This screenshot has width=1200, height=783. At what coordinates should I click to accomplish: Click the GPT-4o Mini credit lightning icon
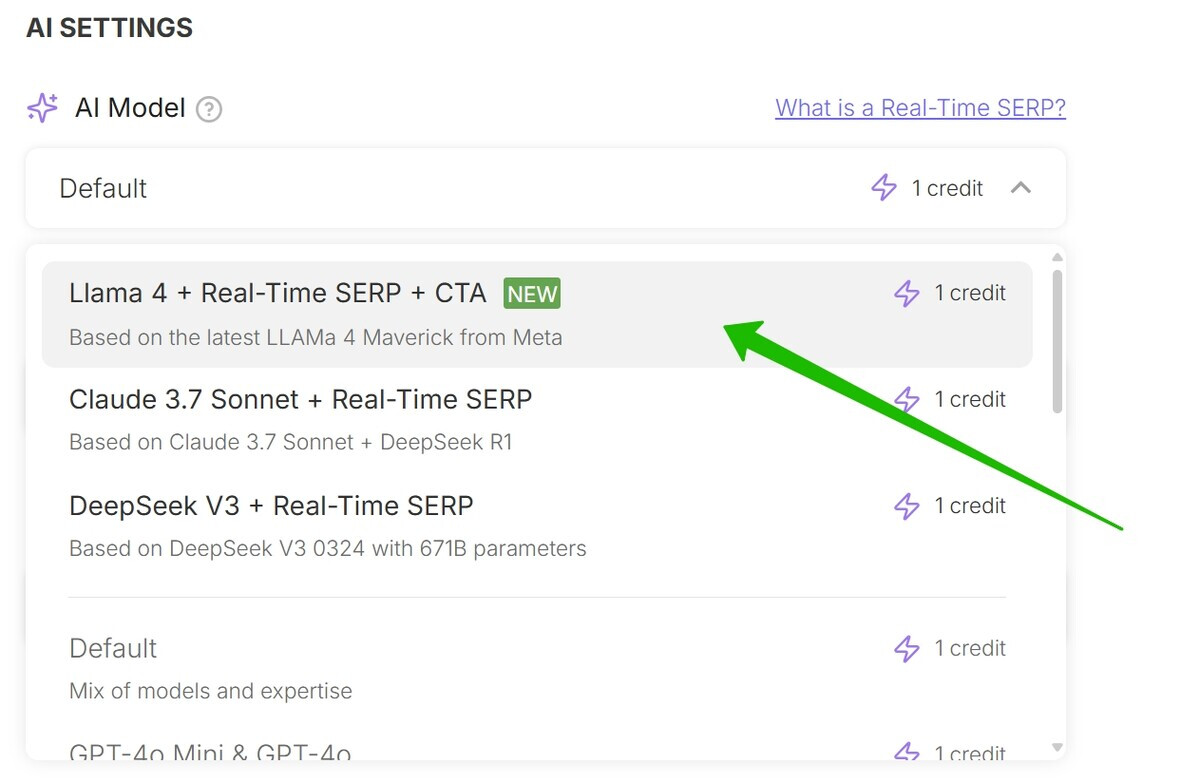pyautogui.click(x=906, y=752)
